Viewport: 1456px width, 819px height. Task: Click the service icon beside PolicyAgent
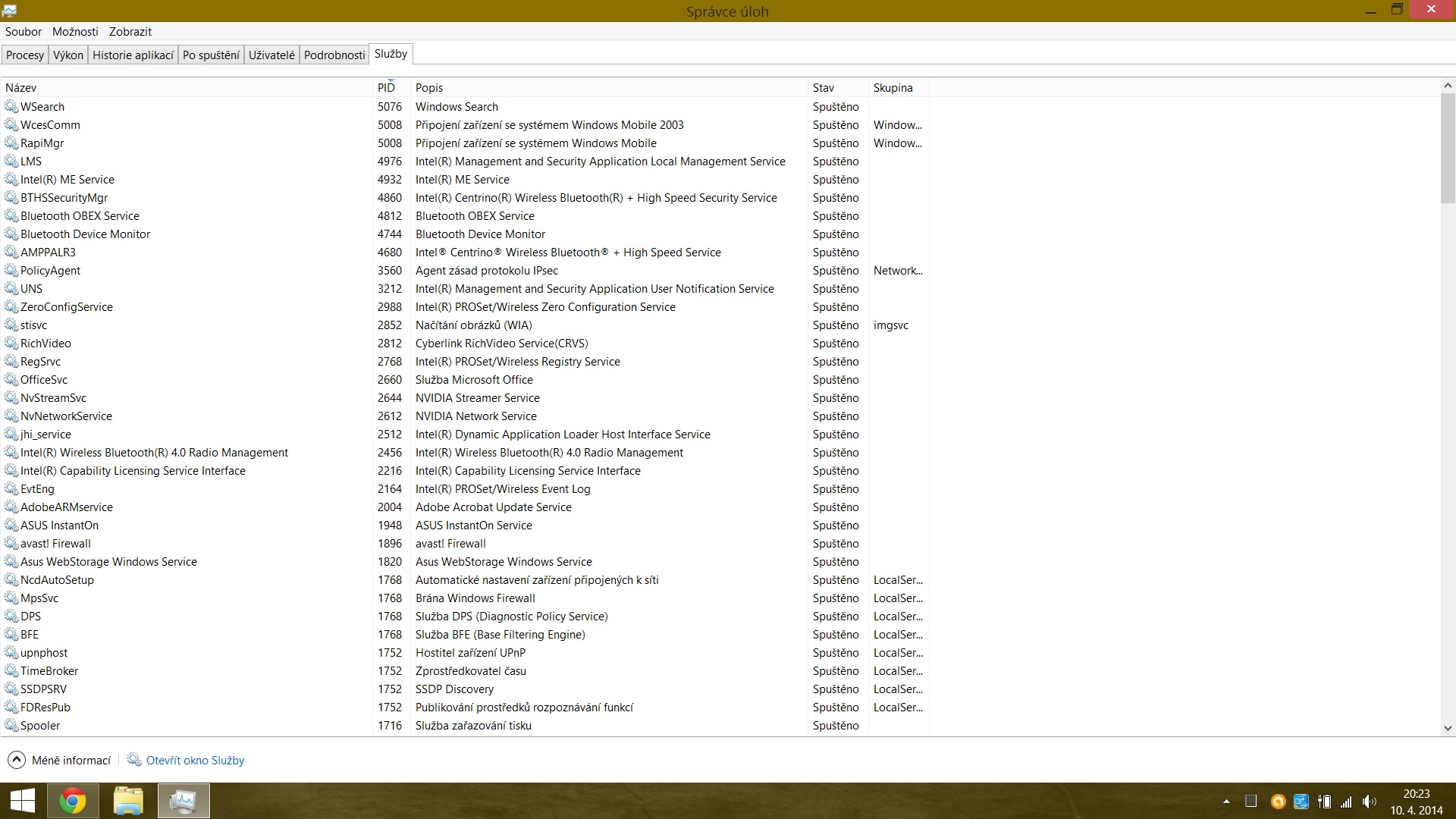(11, 270)
